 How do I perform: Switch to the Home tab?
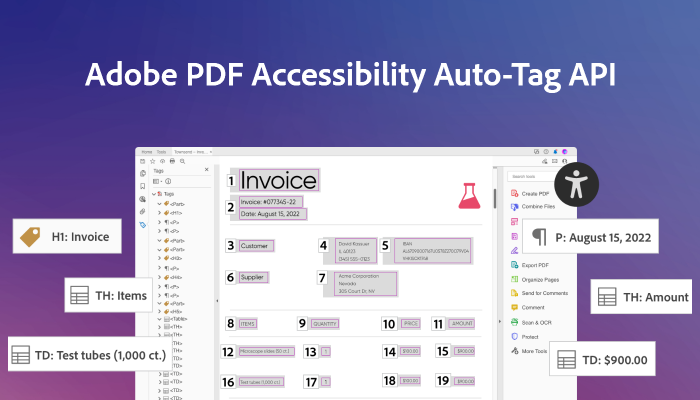[x=146, y=152]
